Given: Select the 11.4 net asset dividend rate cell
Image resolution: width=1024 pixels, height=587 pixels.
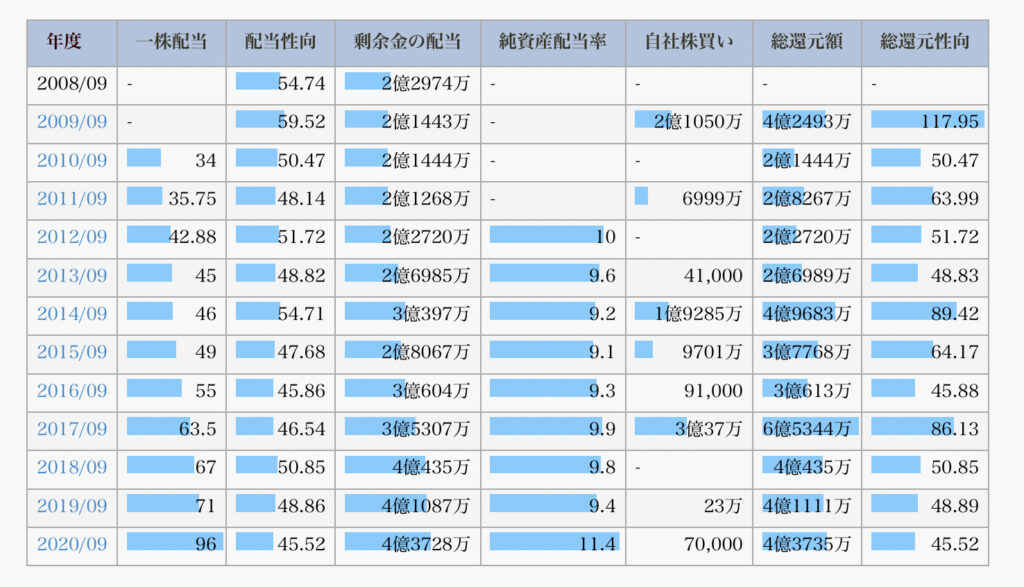Looking at the screenshot, I should [553, 545].
